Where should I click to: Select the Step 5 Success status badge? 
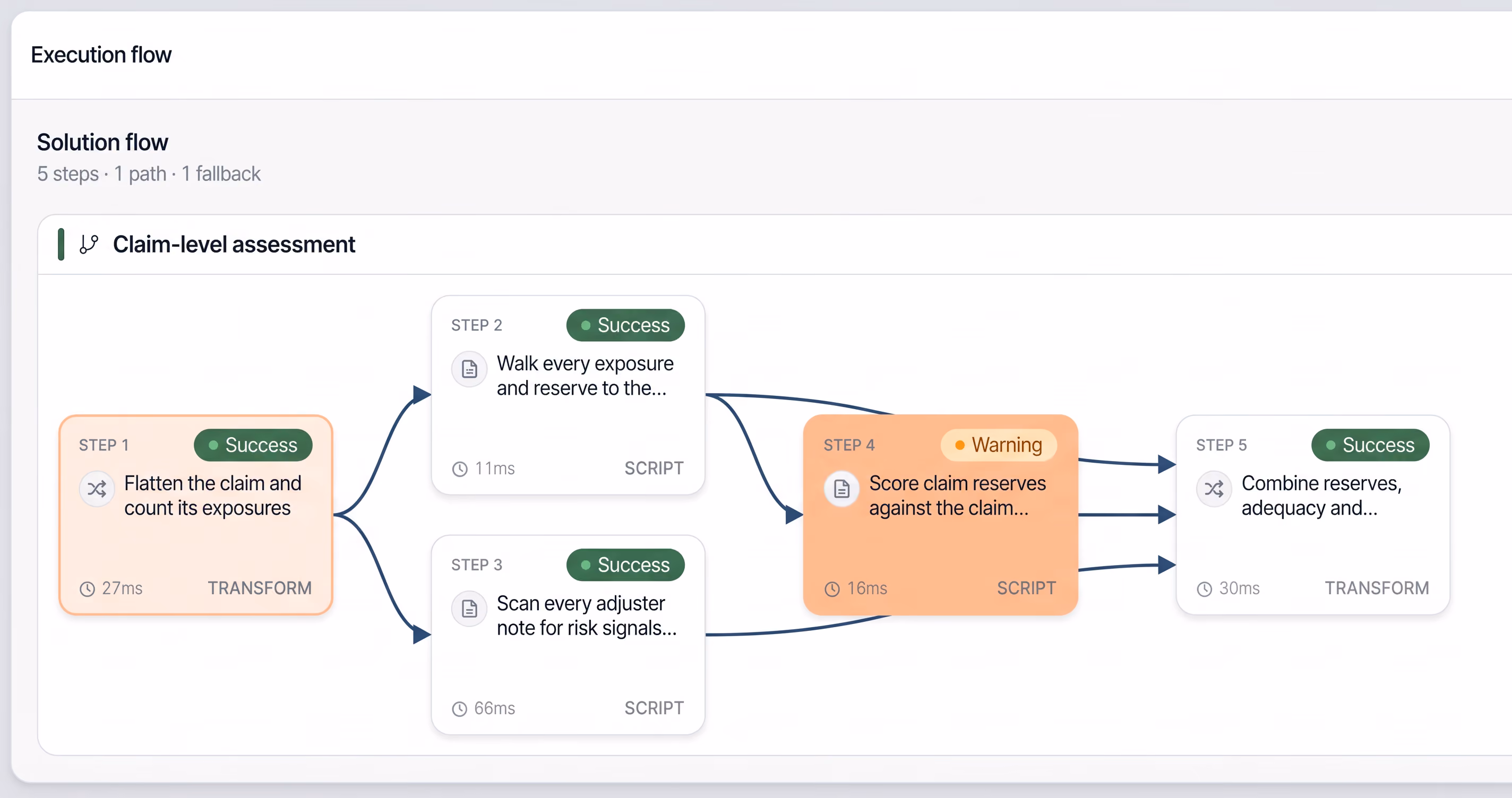pyautogui.click(x=1370, y=445)
